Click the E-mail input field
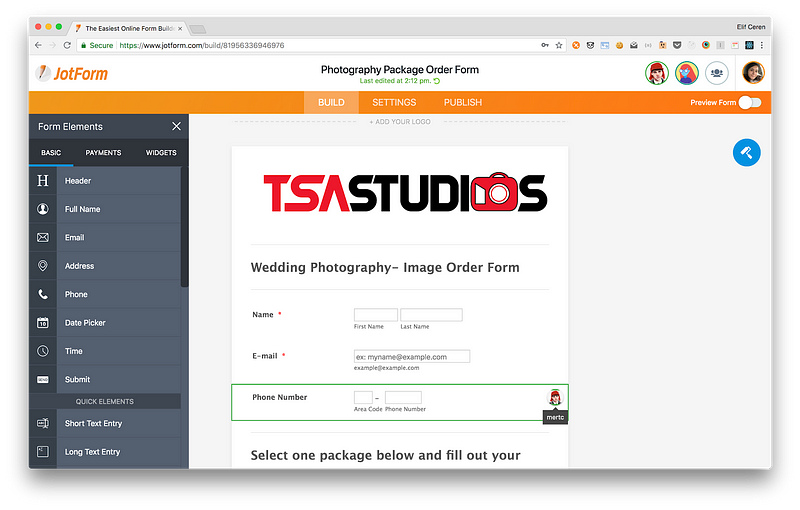This screenshot has height=510, width=800. click(x=412, y=356)
